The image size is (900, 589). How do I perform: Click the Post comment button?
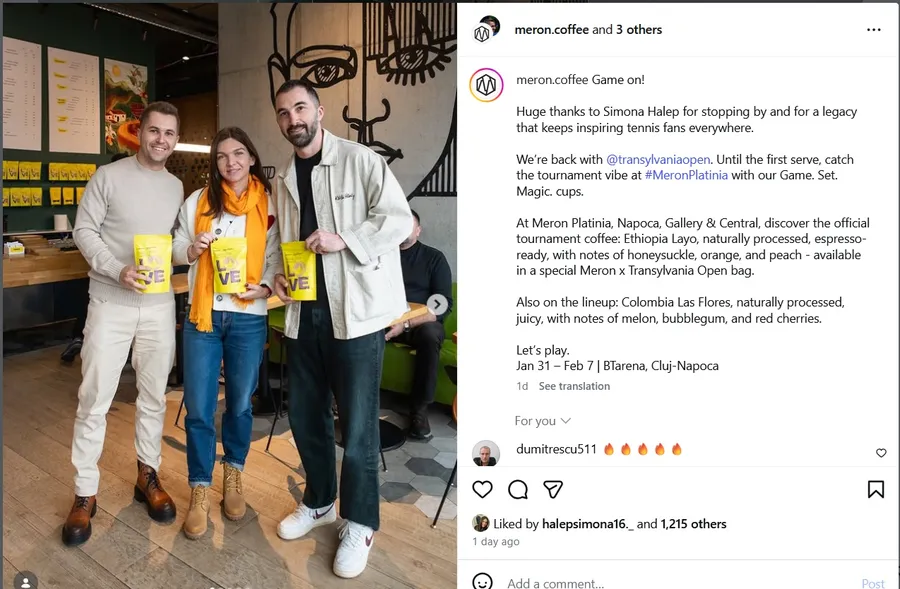(x=873, y=583)
